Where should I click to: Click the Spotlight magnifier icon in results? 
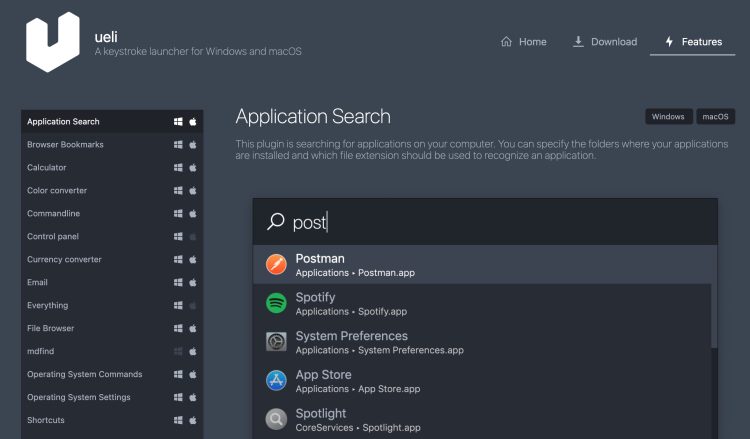pos(276,419)
